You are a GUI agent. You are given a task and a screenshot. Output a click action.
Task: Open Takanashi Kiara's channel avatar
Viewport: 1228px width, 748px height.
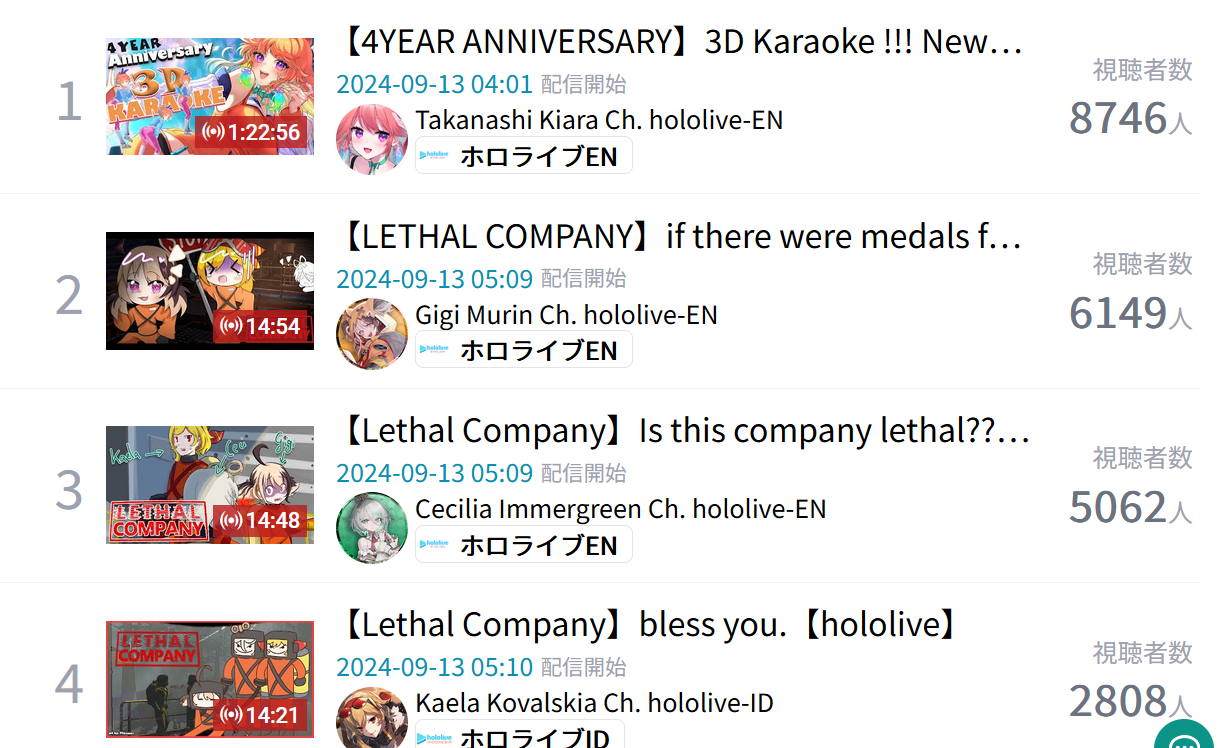[372, 139]
